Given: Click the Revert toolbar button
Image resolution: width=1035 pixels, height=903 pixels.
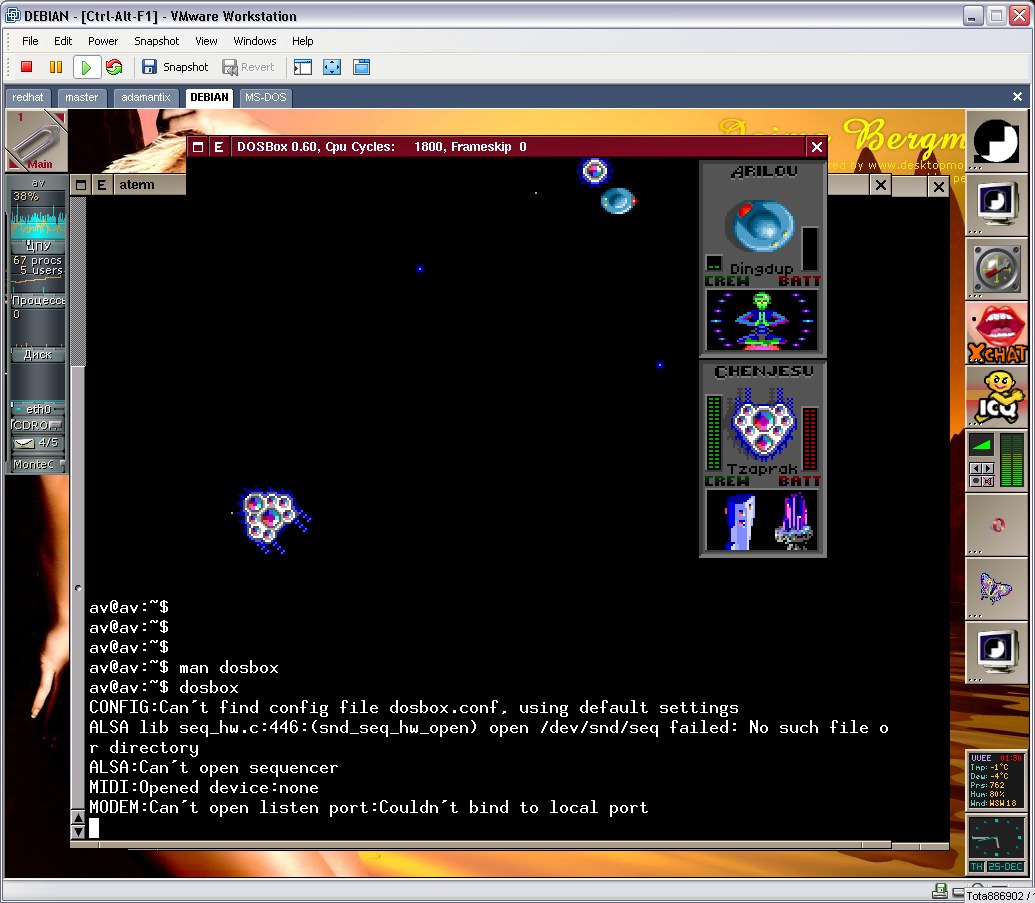Looking at the screenshot, I should pos(248,67).
